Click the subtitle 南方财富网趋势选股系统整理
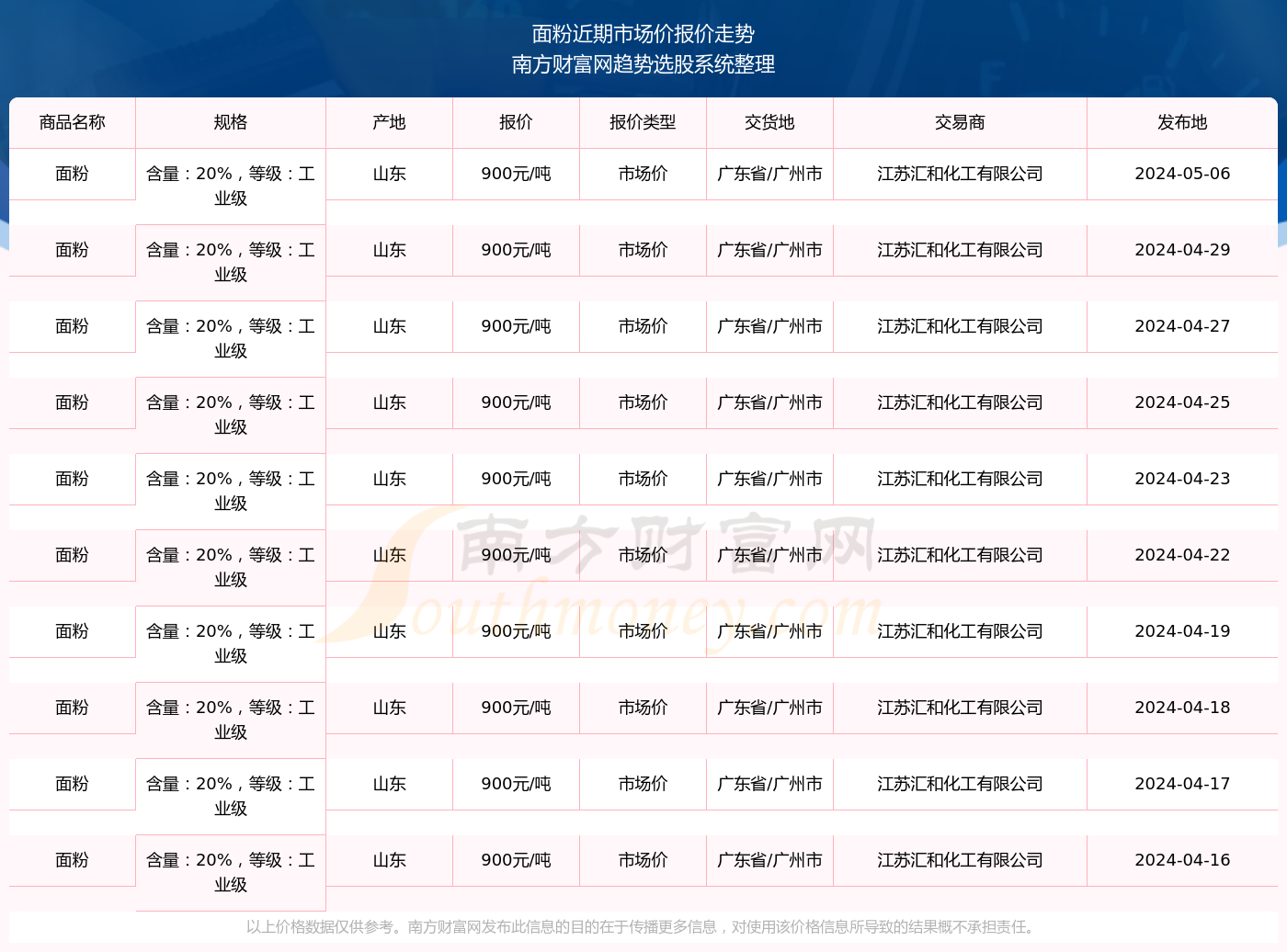Screen dimensions: 1287x952 643,64
